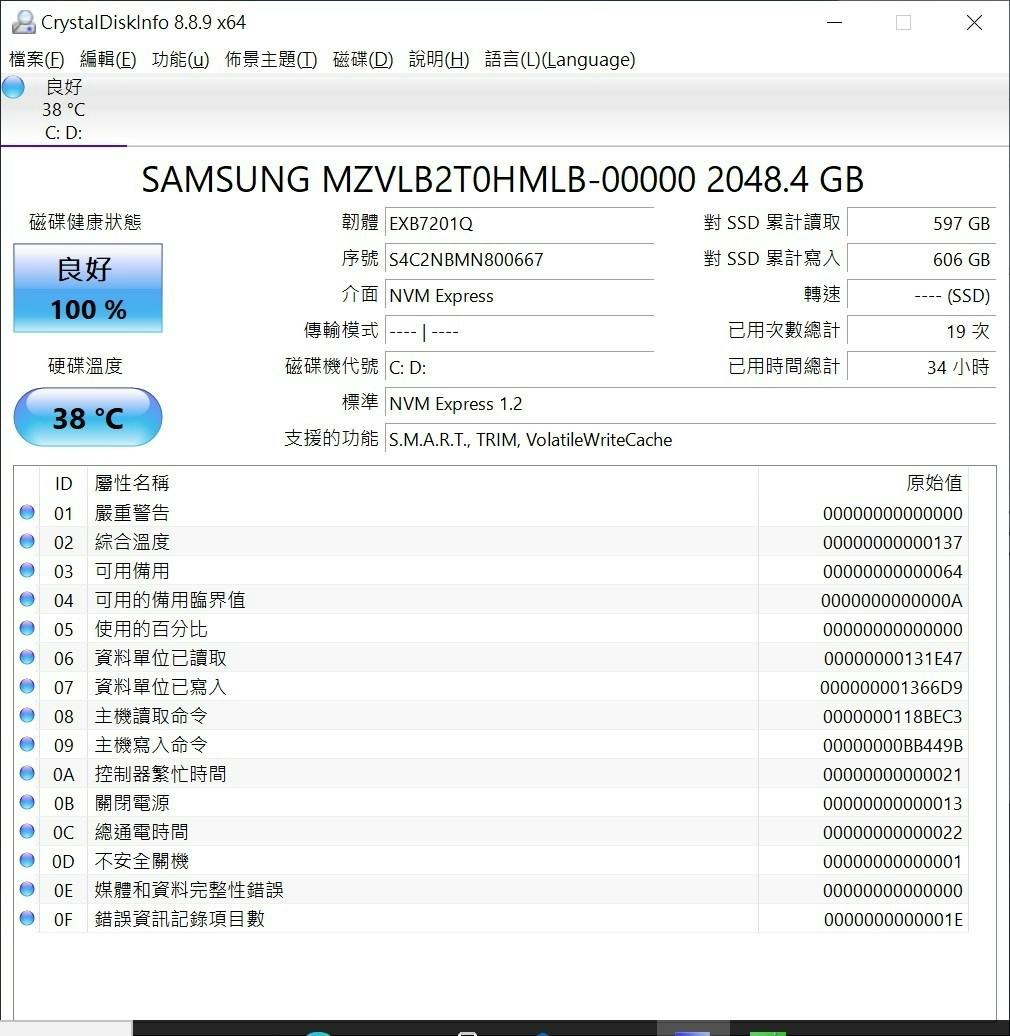Viewport: 1010px width, 1036px height.
Task: Open the 檔案(F) menu
Action: (x=36, y=59)
